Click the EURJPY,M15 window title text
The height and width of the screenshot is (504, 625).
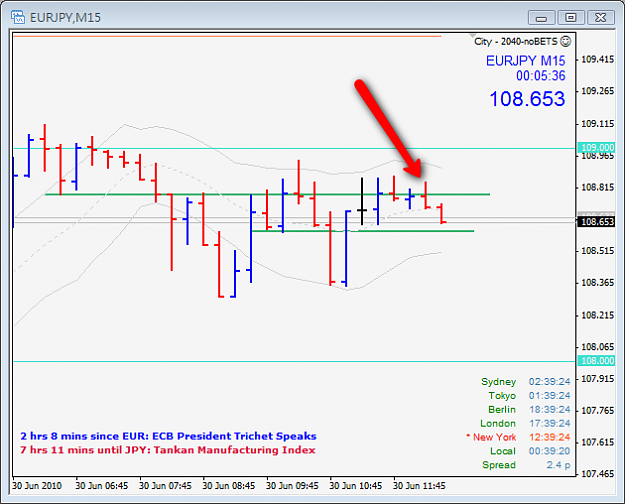[x=65, y=18]
